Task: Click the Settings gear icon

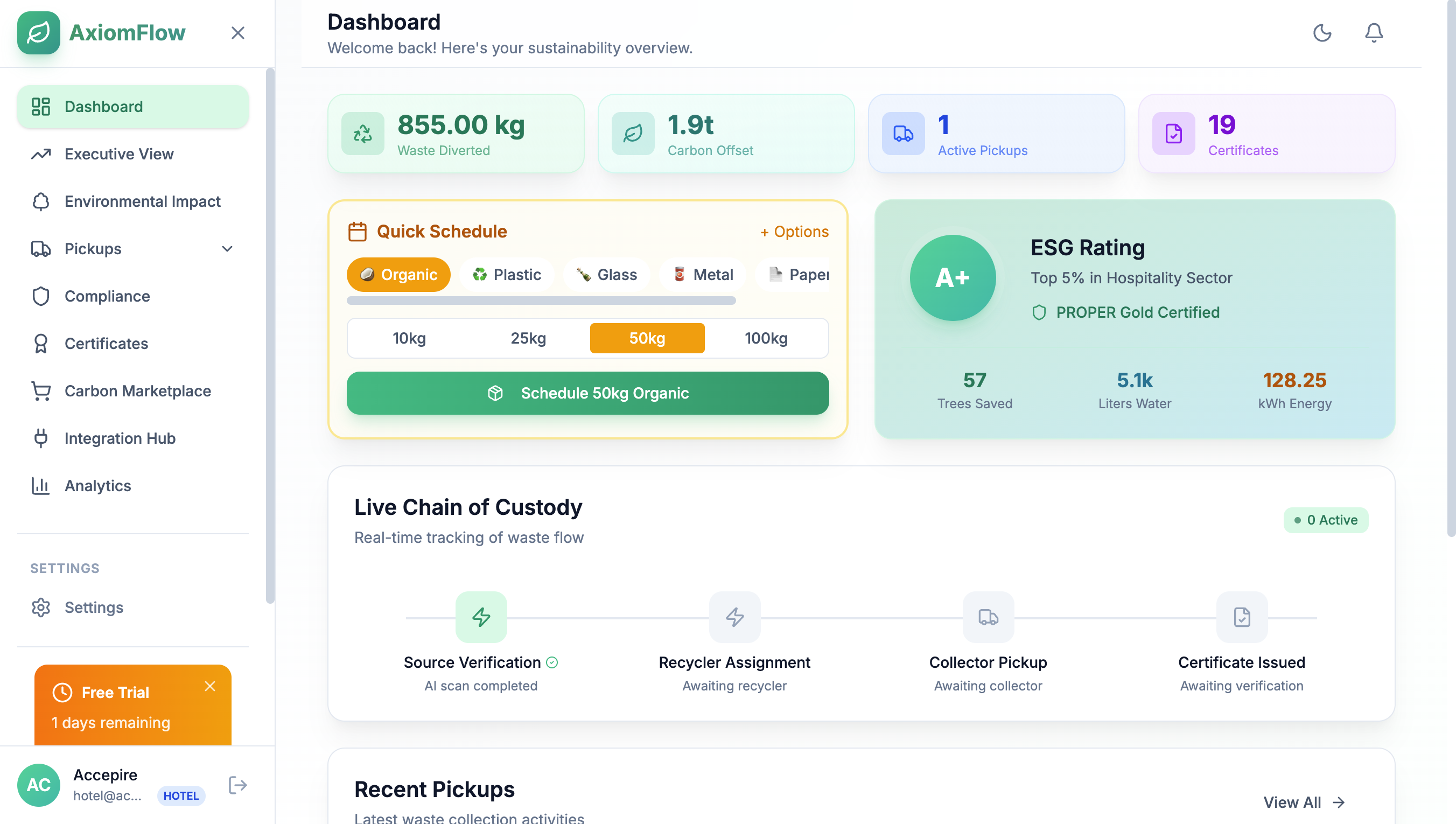Action: click(x=41, y=607)
